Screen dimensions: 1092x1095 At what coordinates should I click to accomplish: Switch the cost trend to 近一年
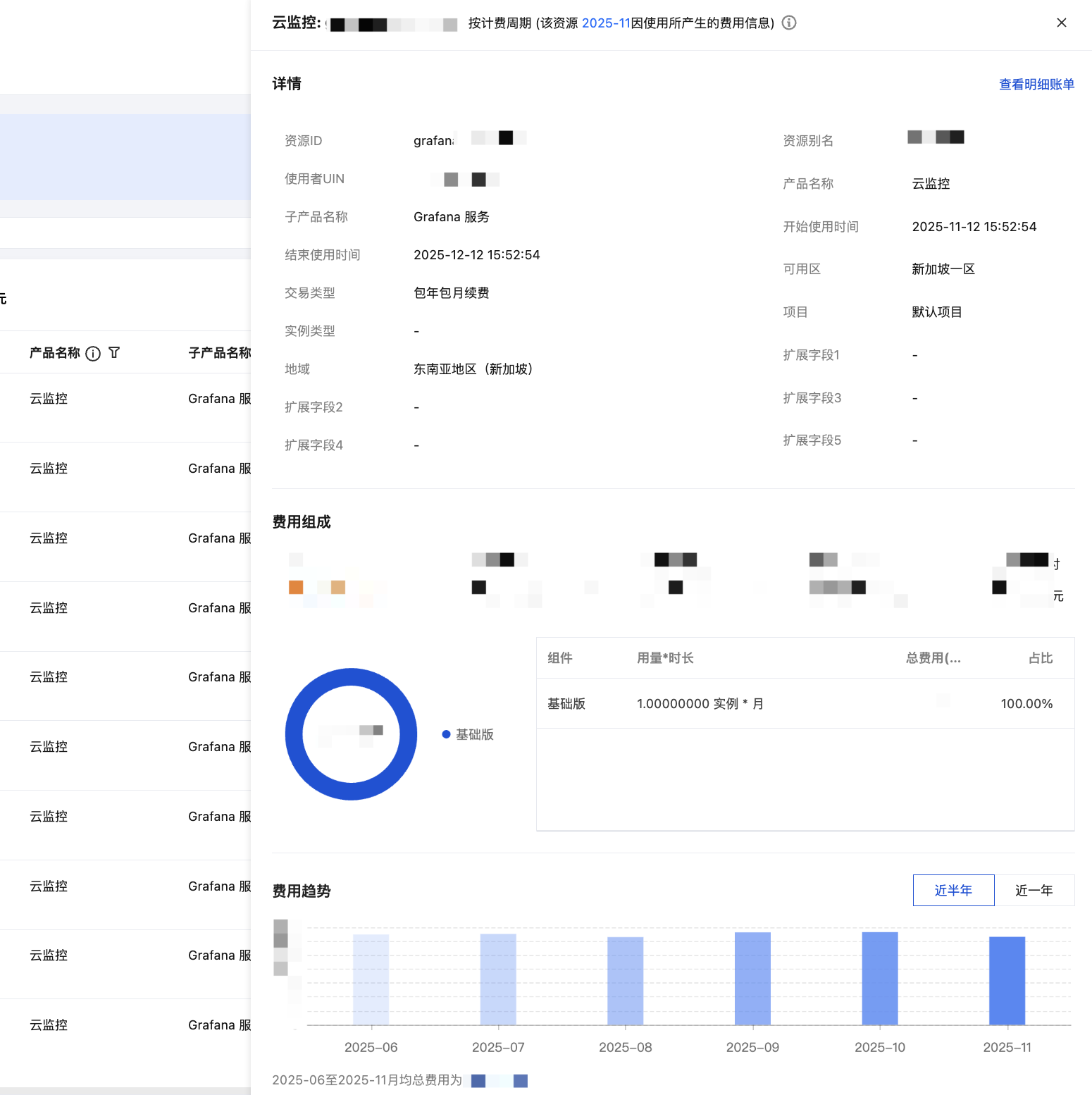tap(1034, 890)
